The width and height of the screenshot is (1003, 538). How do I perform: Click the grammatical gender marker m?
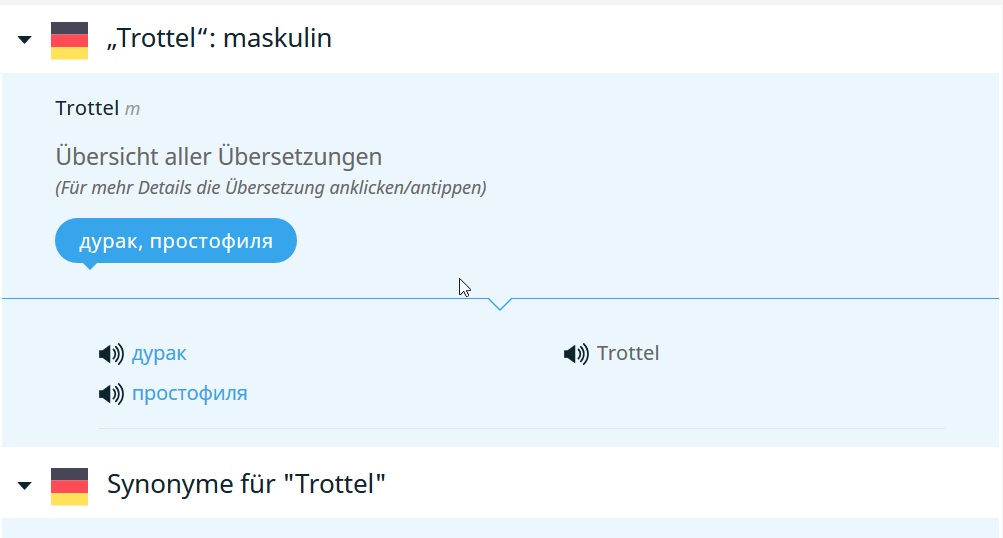(x=132, y=109)
